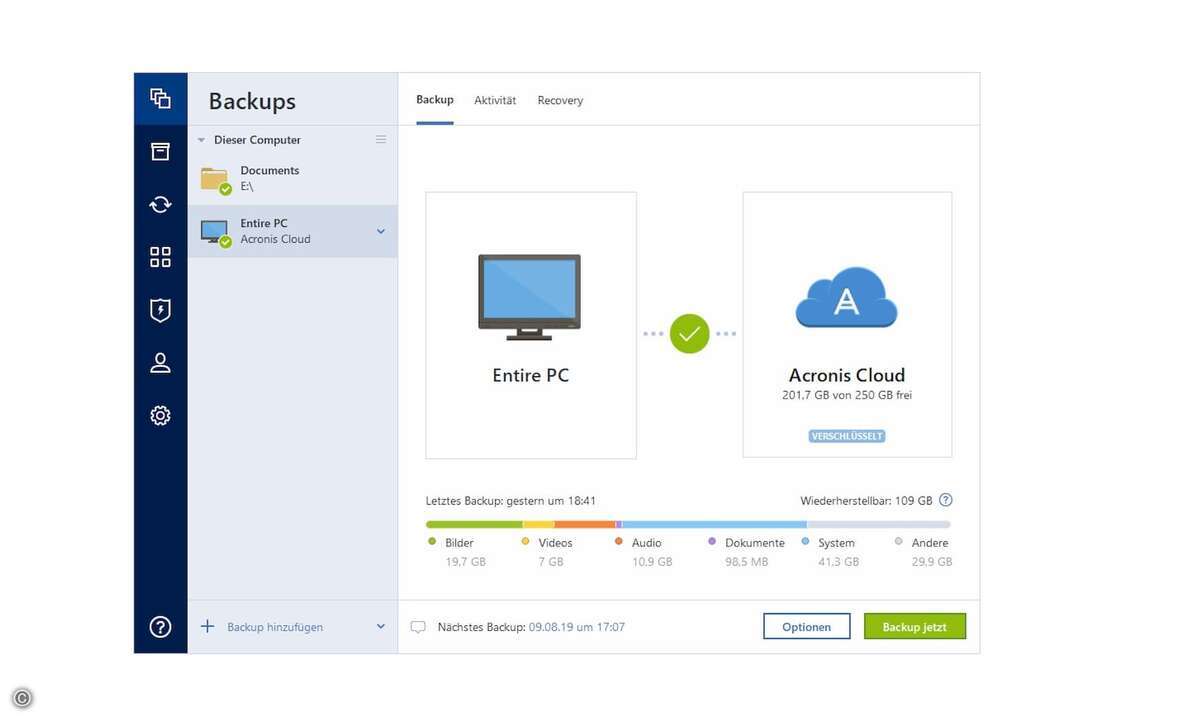
Task: Switch to the Aktivität tab
Action: tap(495, 100)
